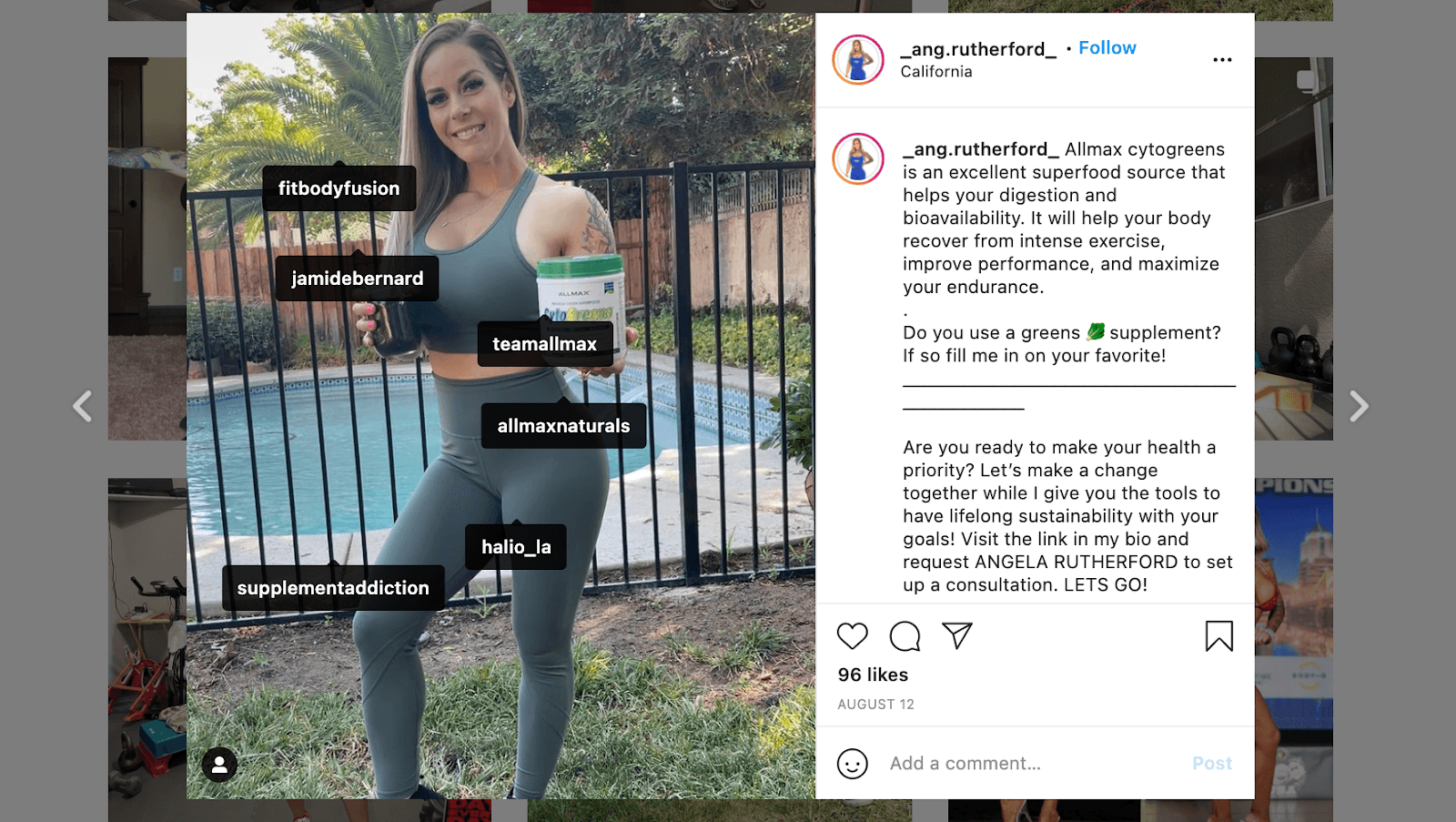Click the fitbodyfusion photo tag
The height and width of the screenshot is (822, 1456).
[x=339, y=188]
